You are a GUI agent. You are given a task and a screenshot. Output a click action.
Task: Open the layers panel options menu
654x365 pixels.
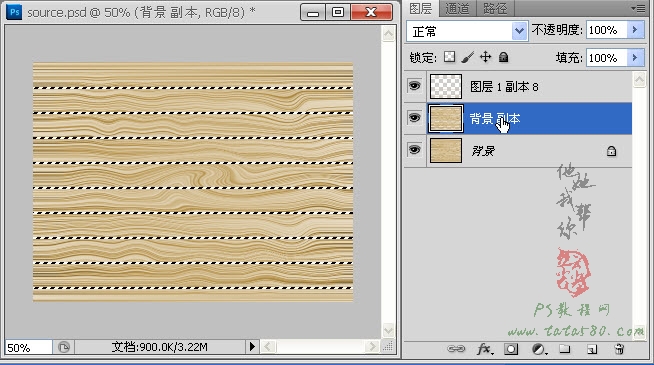tap(638, 8)
